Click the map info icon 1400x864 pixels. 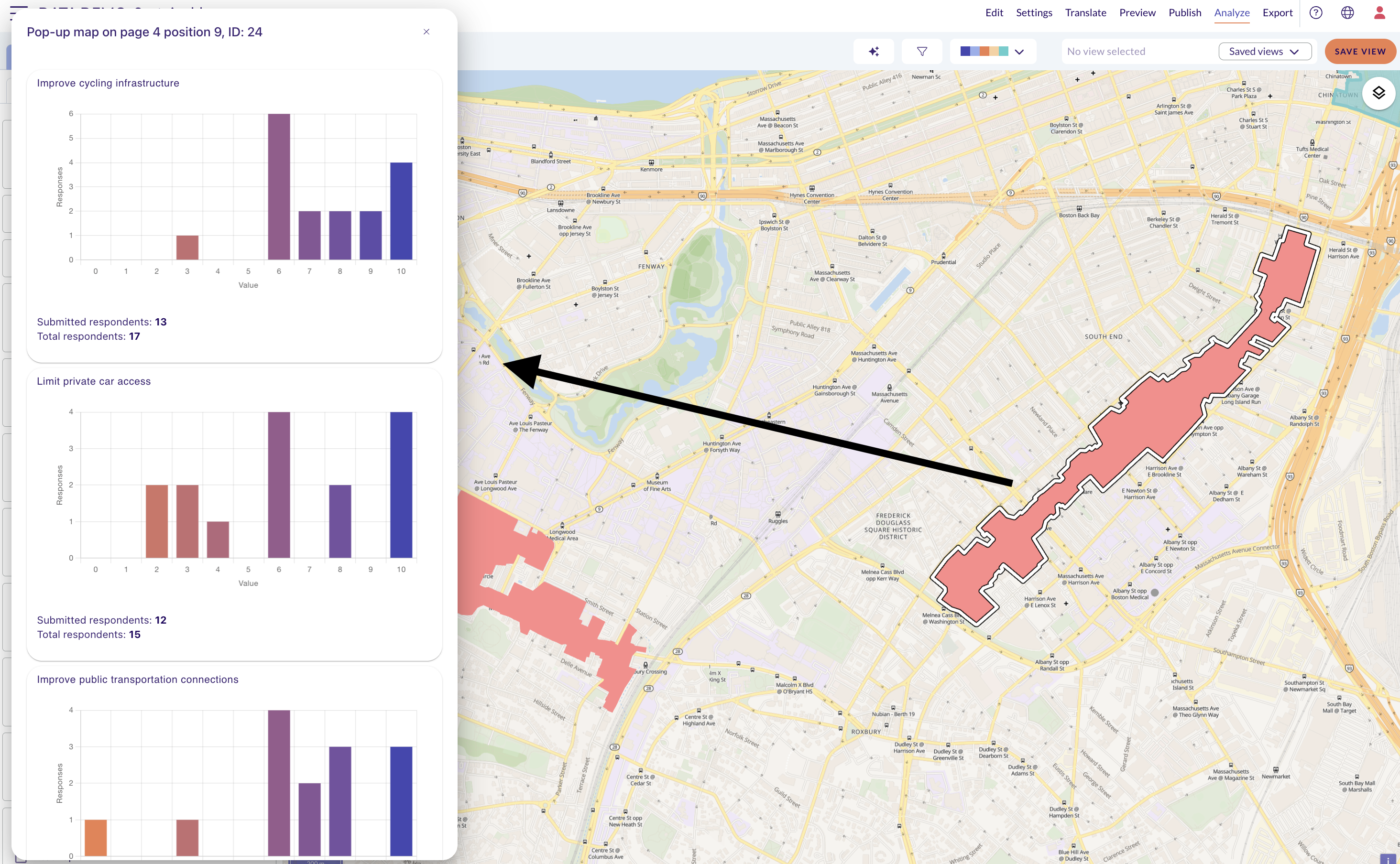coord(1389,859)
